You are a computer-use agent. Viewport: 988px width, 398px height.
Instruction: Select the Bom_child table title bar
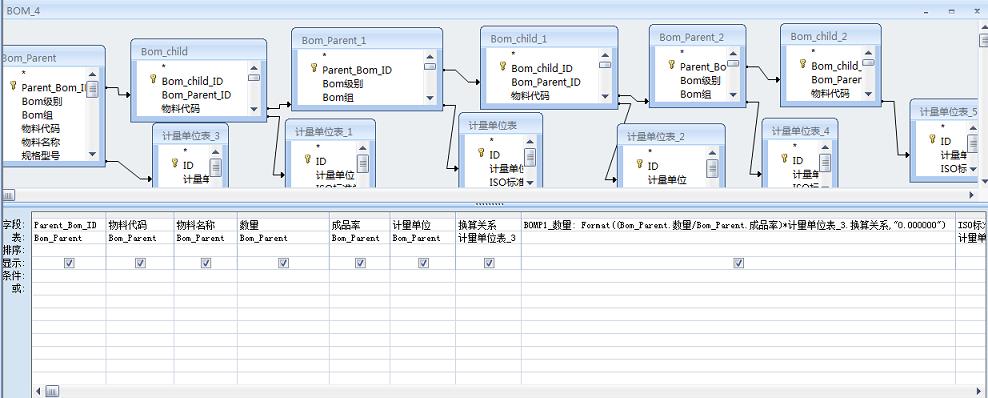(x=198, y=51)
